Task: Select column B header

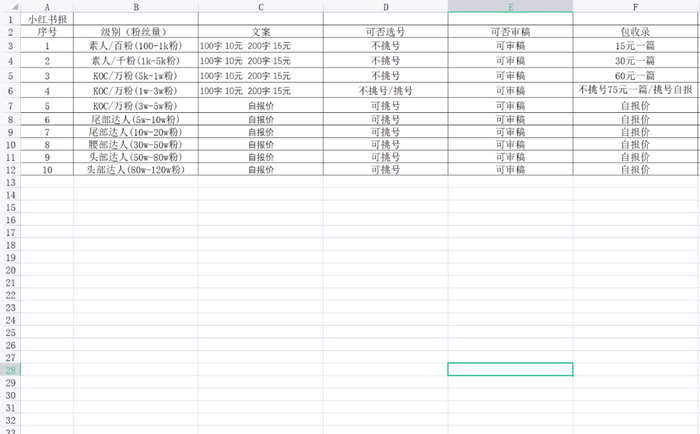Action: pos(136,7)
